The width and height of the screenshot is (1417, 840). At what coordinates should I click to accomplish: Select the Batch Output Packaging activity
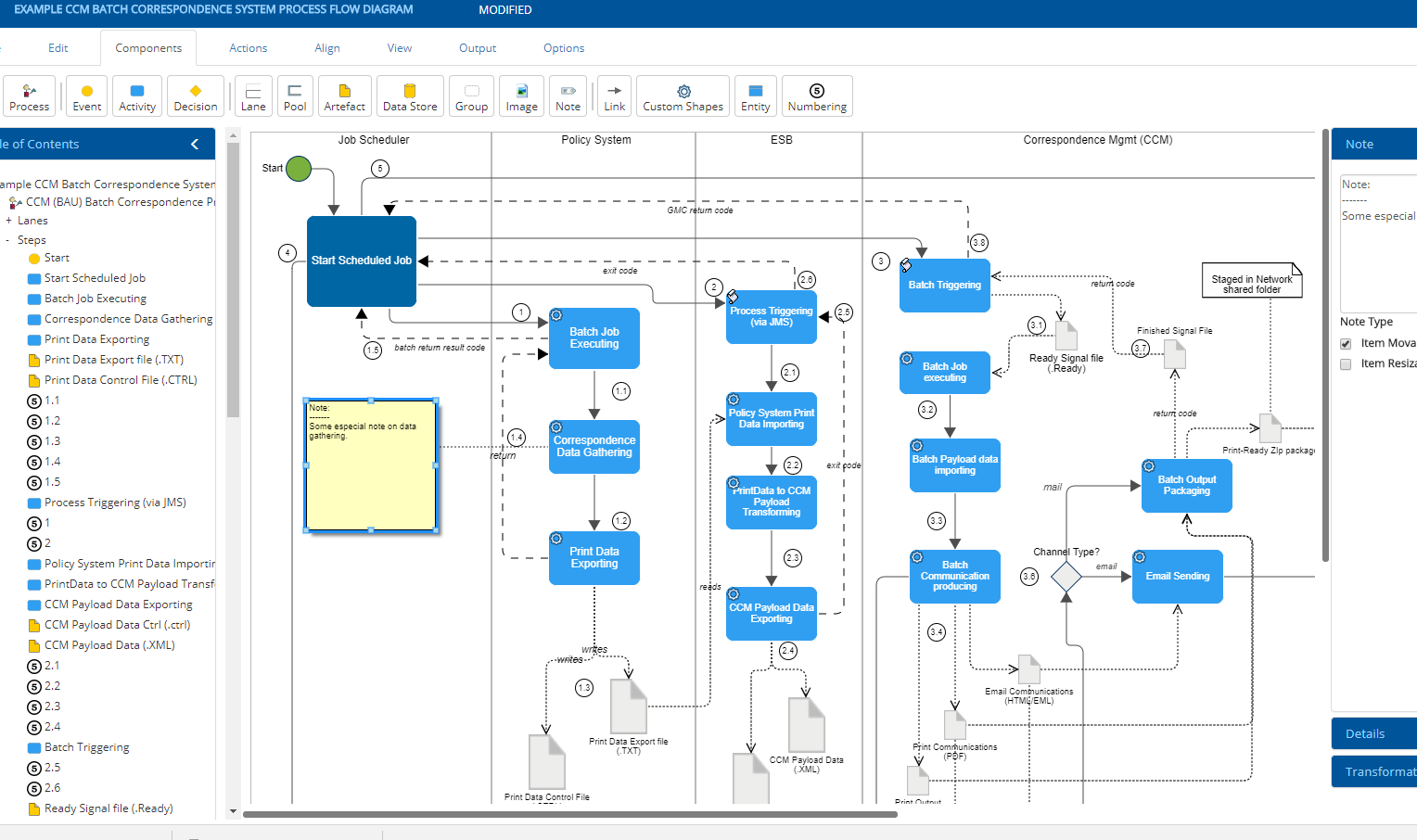click(x=1187, y=486)
